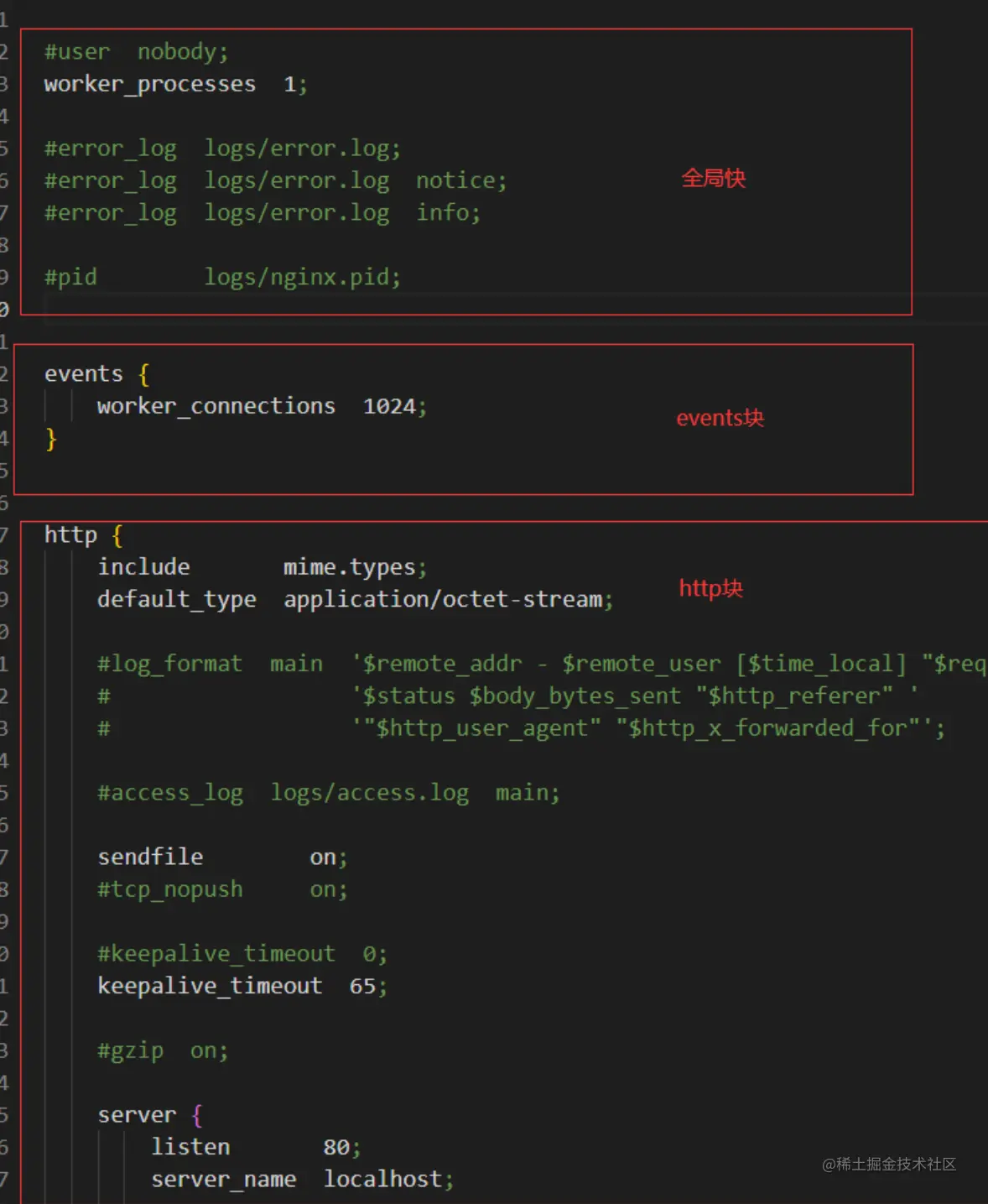Click the 'localhost;' server name value
Screen dimensions: 988x1204
(388, 1180)
